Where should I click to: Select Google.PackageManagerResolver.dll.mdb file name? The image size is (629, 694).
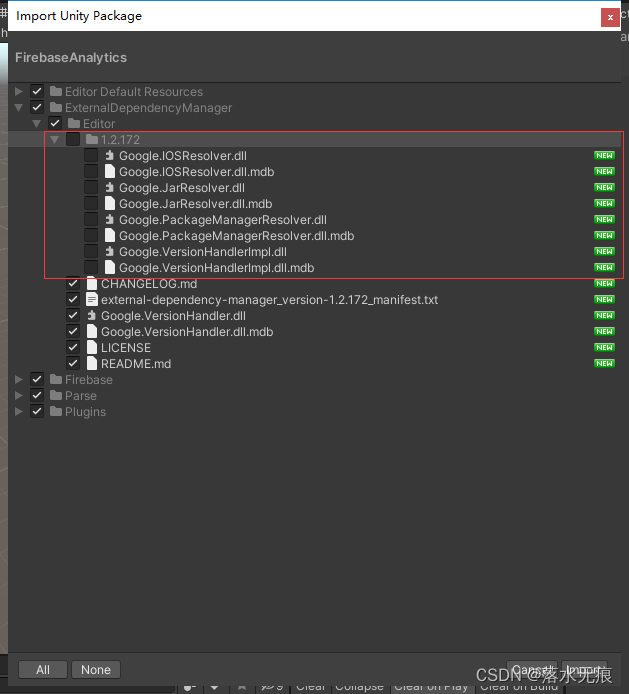236,236
